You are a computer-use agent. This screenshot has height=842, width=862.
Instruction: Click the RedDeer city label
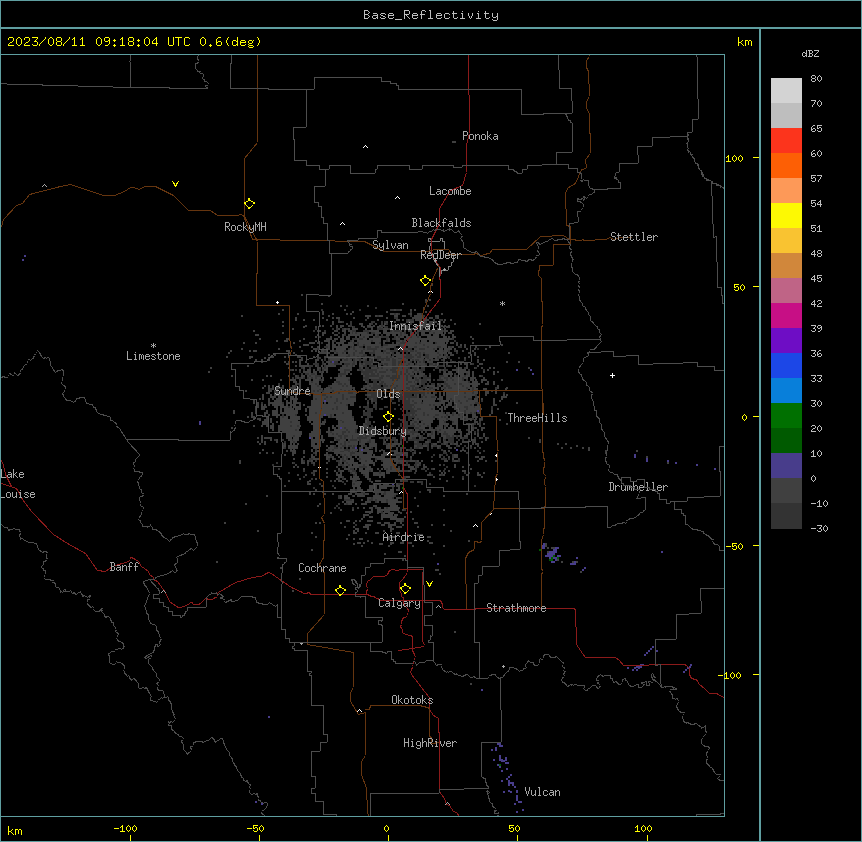440,255
